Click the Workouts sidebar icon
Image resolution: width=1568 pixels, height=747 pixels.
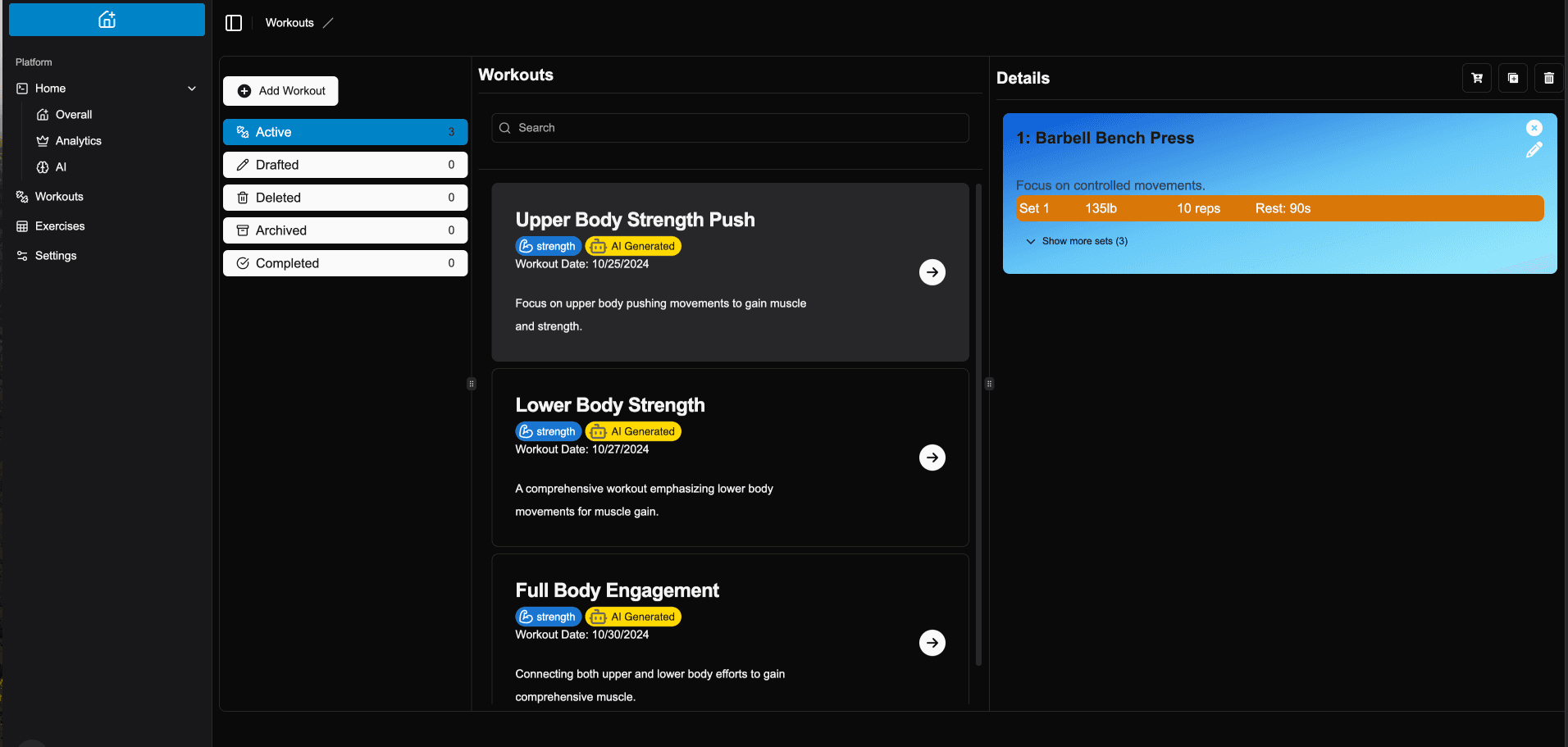(x=22, y=197)
